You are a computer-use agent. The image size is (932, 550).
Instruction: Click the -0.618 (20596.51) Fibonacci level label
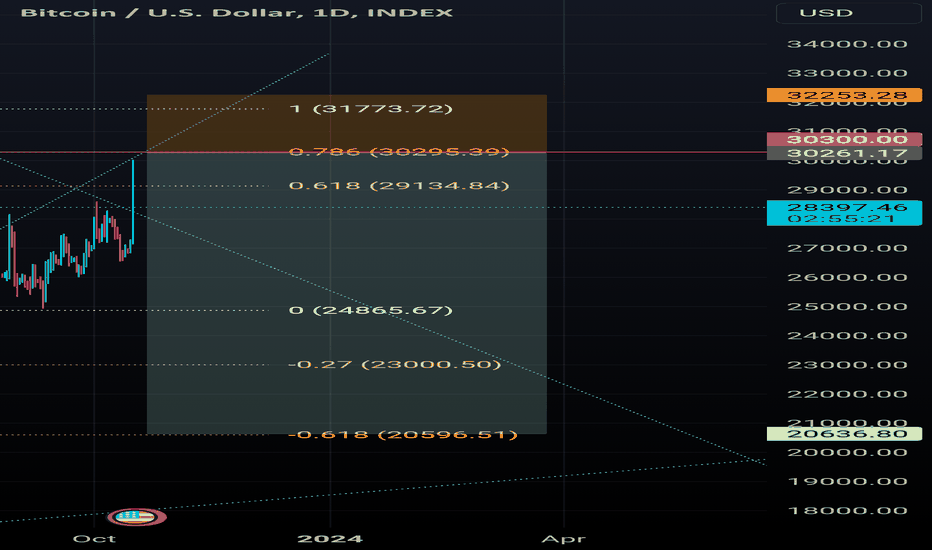[403, 435]
